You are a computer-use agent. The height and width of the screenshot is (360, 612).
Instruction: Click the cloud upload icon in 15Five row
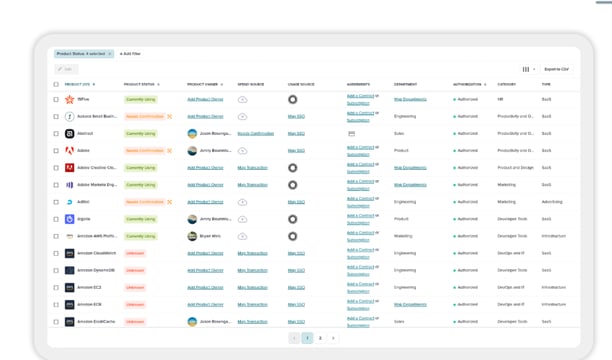242,100
